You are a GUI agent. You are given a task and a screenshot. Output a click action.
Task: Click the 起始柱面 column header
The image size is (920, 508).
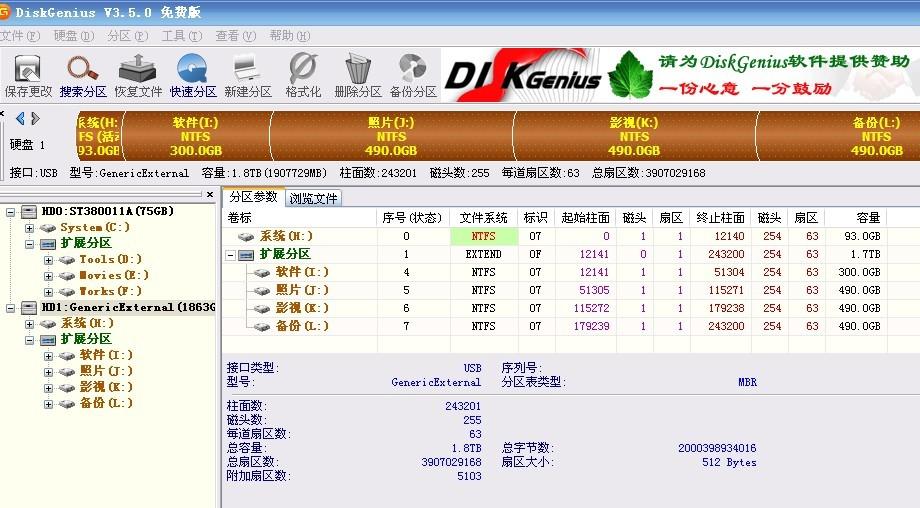pos(586,218)
